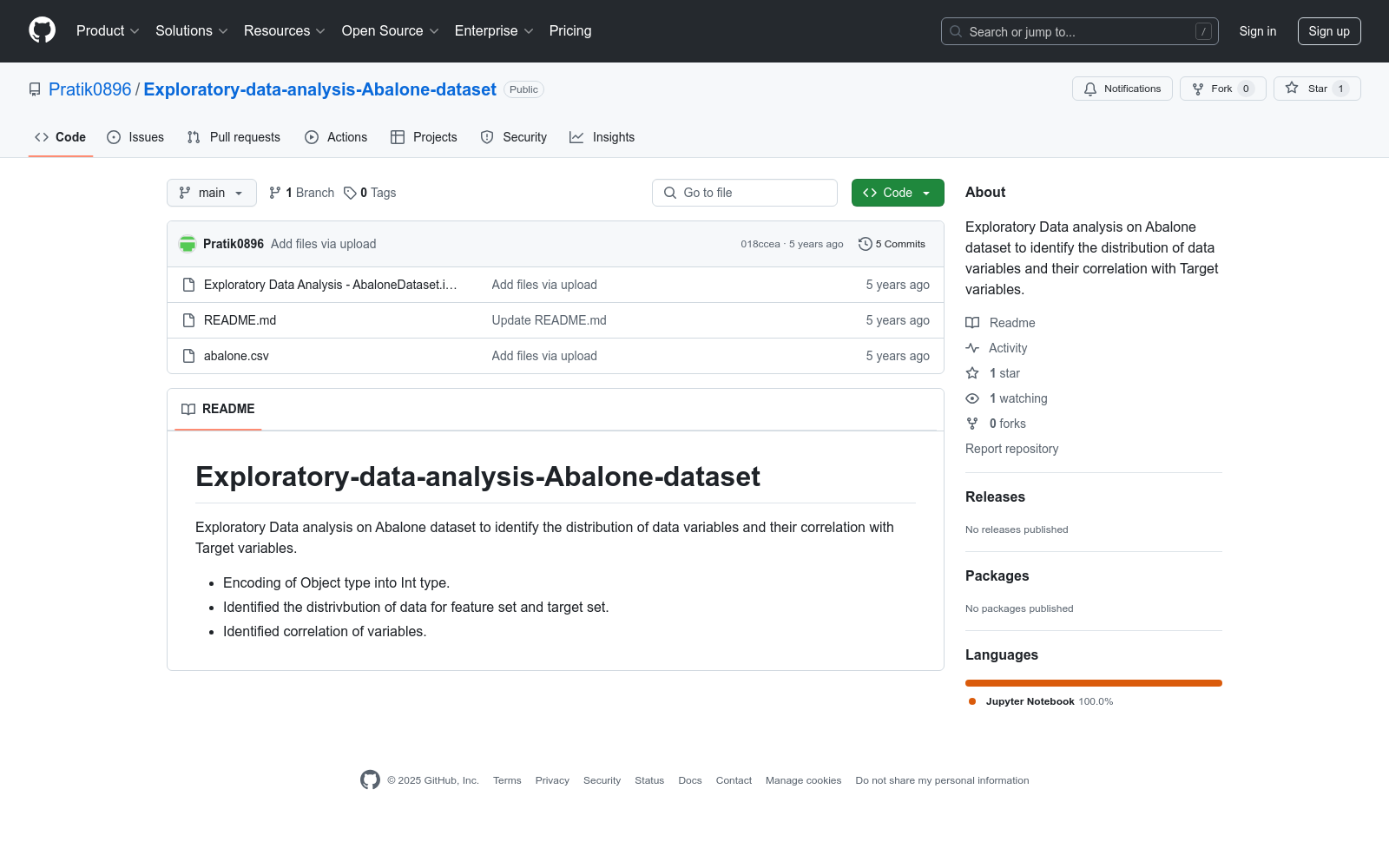The height and width of the screenshot is (868, 1389).
Task: View the 5 Commits history
Action: [x=892, y=244]
